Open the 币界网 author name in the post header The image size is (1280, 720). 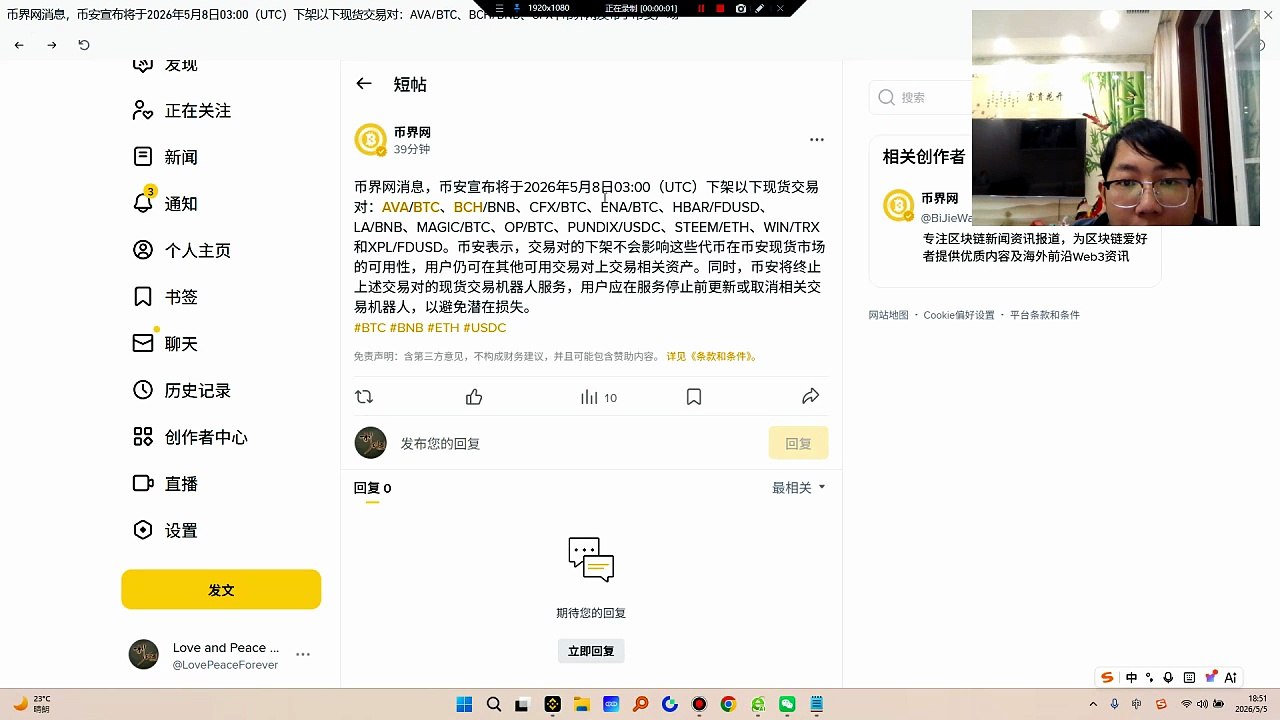(x=412, y=132)
